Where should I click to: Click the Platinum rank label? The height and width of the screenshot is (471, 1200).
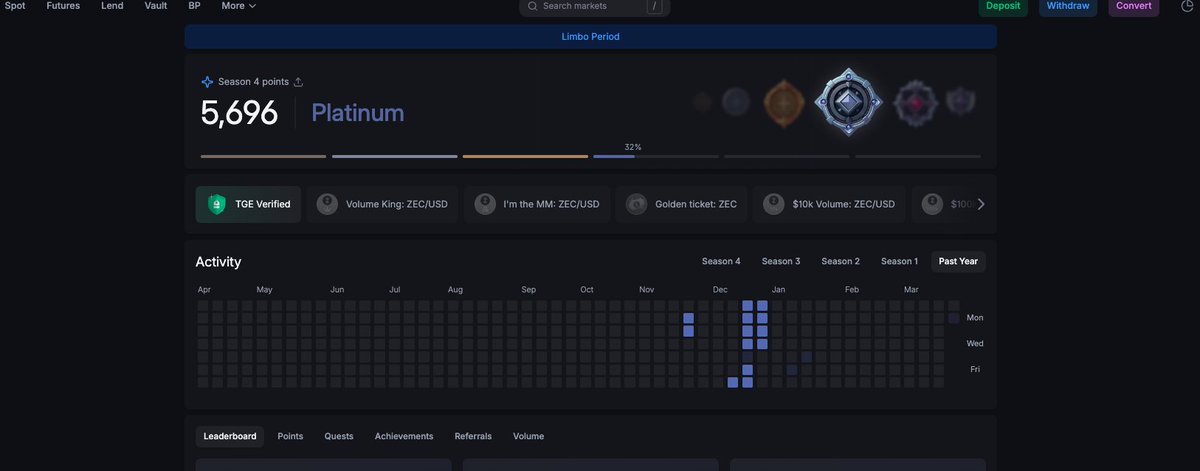(358, 113)
